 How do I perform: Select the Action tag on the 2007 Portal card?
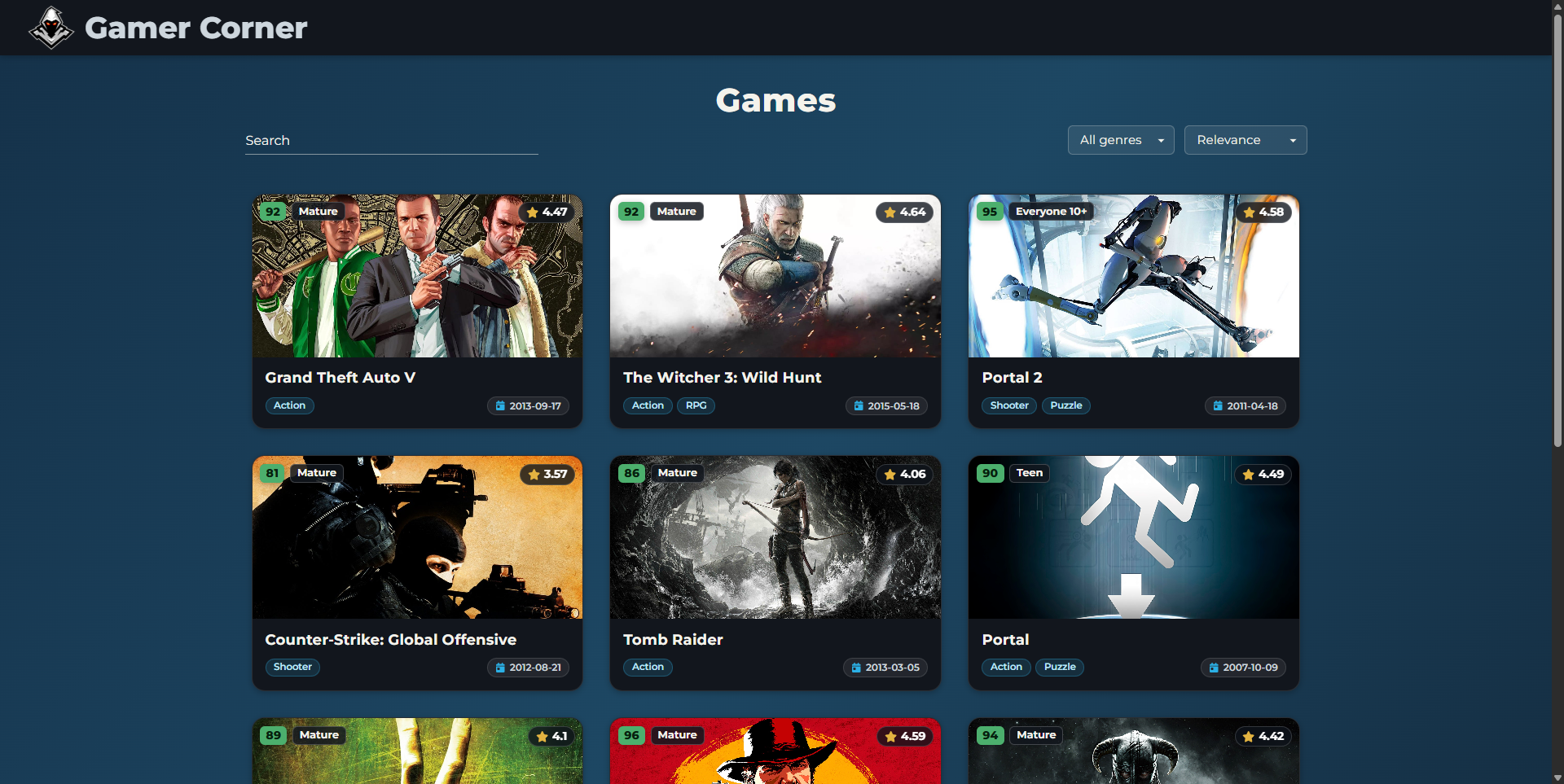click(x=1006, y=667)
